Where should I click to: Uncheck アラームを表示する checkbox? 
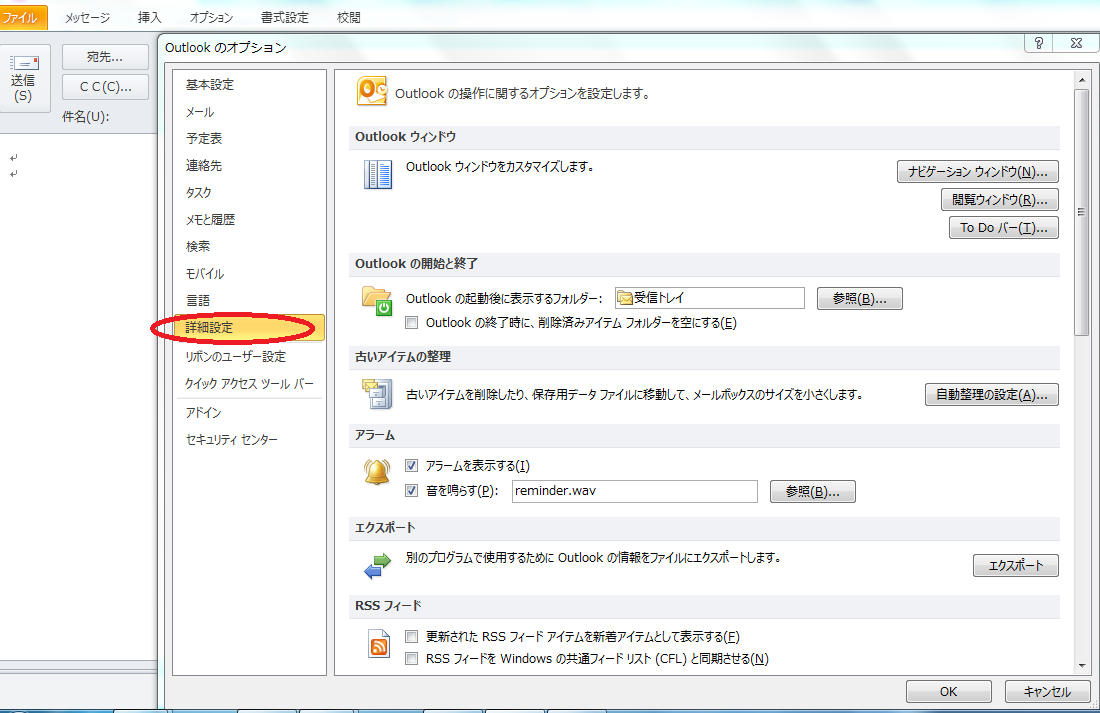click(412, 465)
